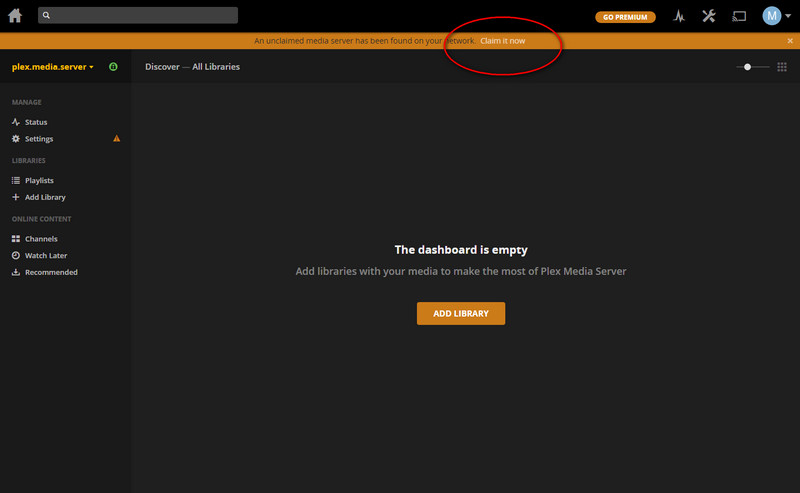Open Settings in the sidebar
This screenshot has height=493, width=800.
click(33, 139)
